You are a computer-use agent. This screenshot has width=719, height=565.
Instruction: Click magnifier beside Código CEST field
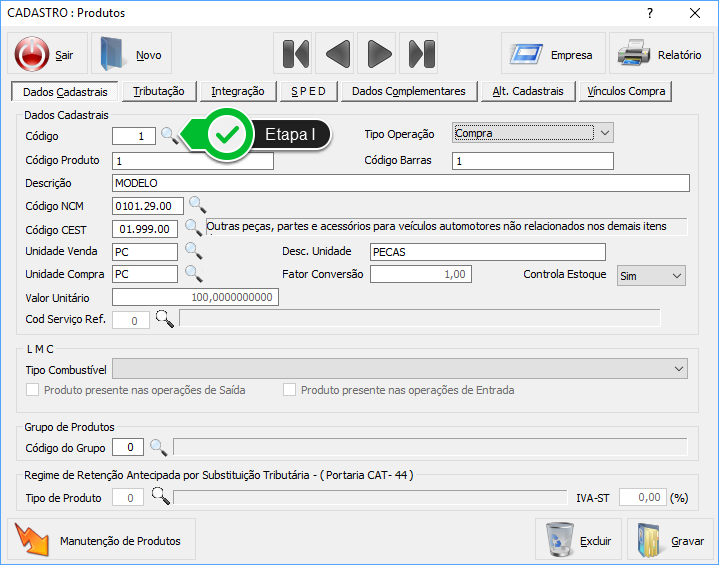point(193,229)
